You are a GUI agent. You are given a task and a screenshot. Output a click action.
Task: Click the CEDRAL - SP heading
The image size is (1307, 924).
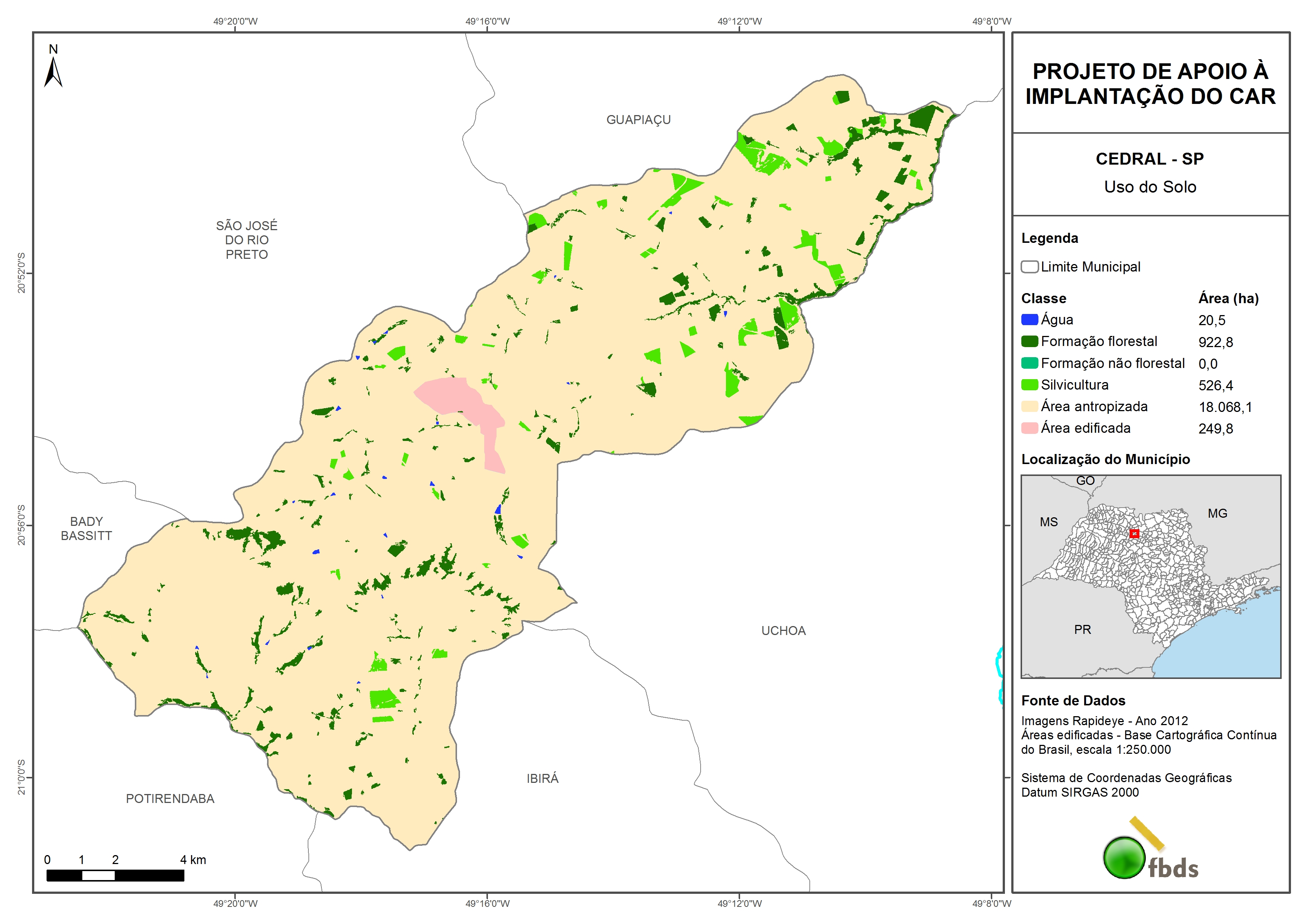click(x=1149, y=159)
